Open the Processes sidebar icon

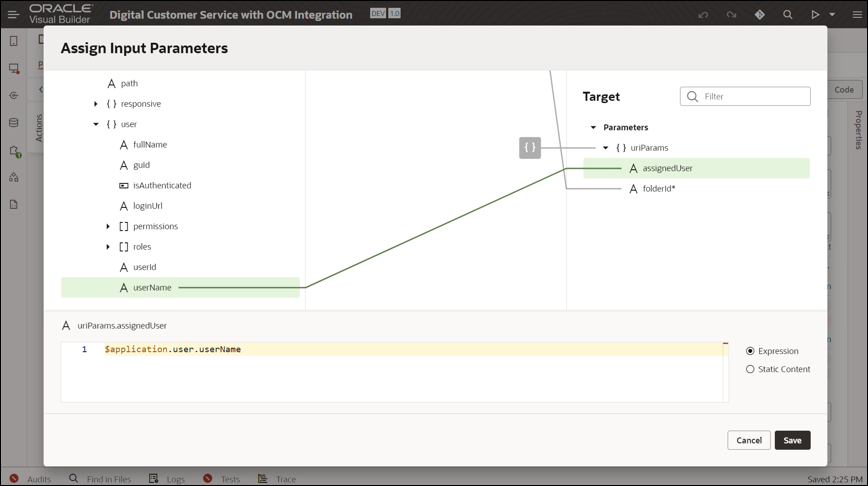(x=14, y=177)
